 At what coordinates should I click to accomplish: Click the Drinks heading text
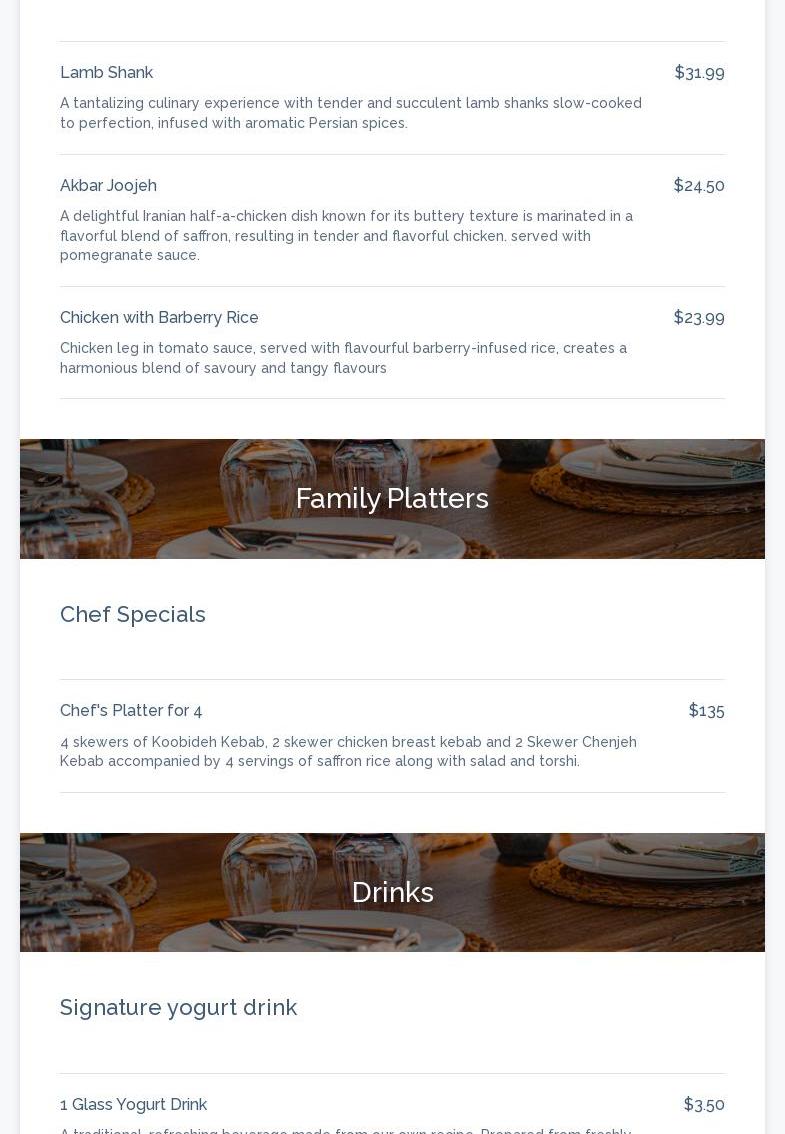pyautogui.click(x=392, y=892)
